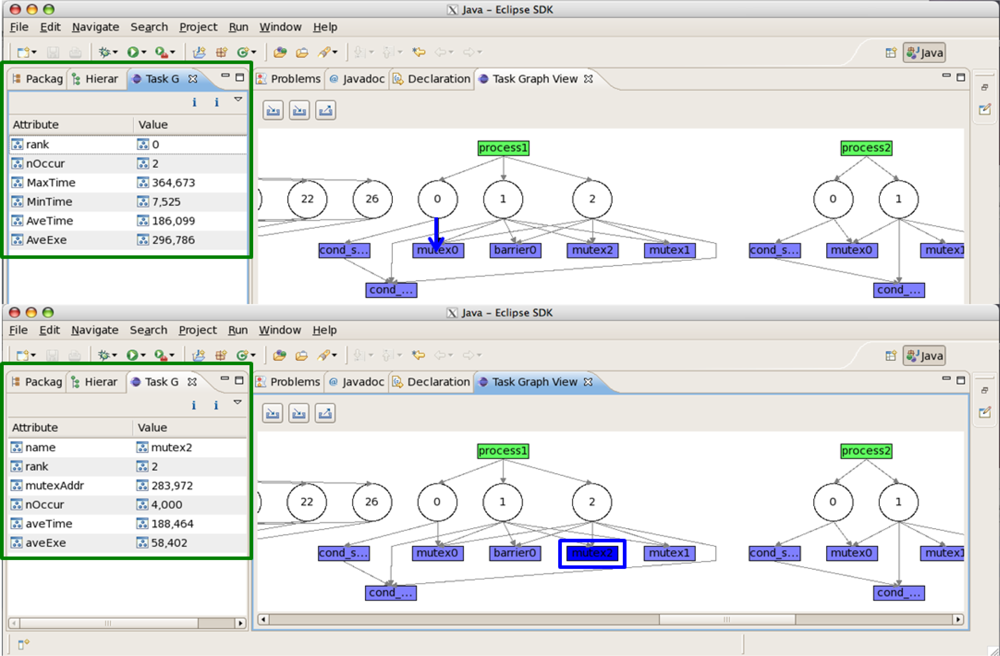Click the Search flashlight icon in the upper toolbar

pyautogui.click(x=326, y=52)
